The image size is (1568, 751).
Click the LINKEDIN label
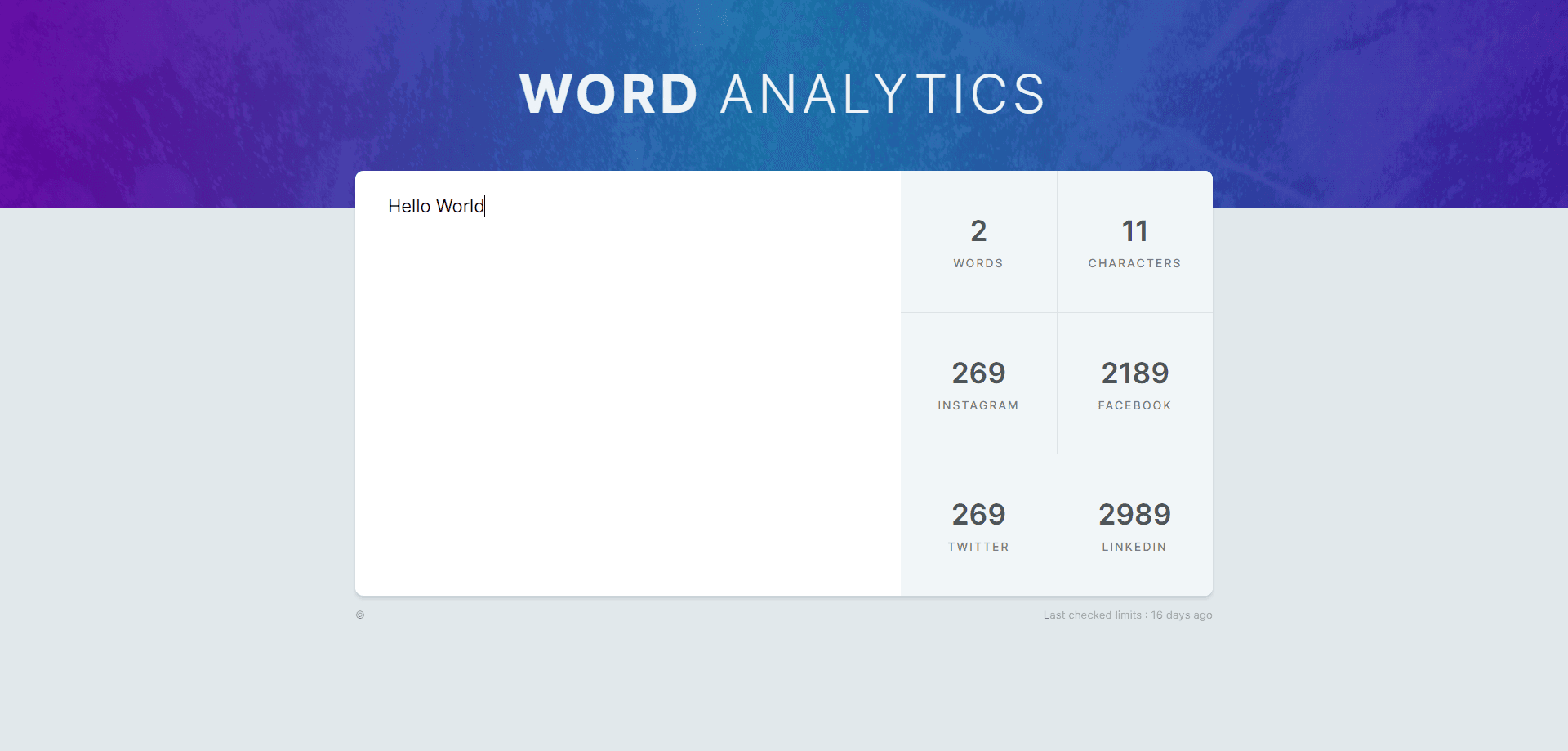click(x=1134, y=547)
